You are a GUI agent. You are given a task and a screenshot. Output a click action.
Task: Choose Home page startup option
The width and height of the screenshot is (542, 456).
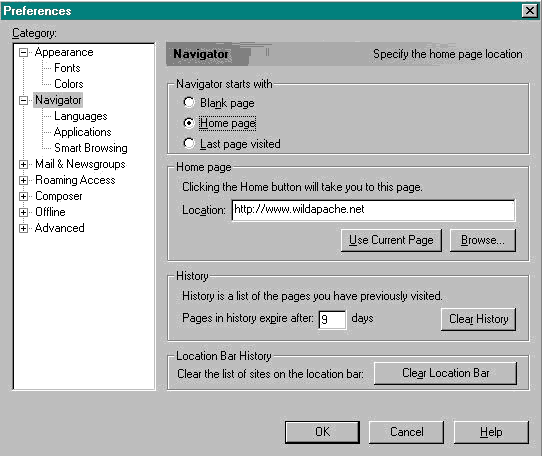[x=189, y=123]
